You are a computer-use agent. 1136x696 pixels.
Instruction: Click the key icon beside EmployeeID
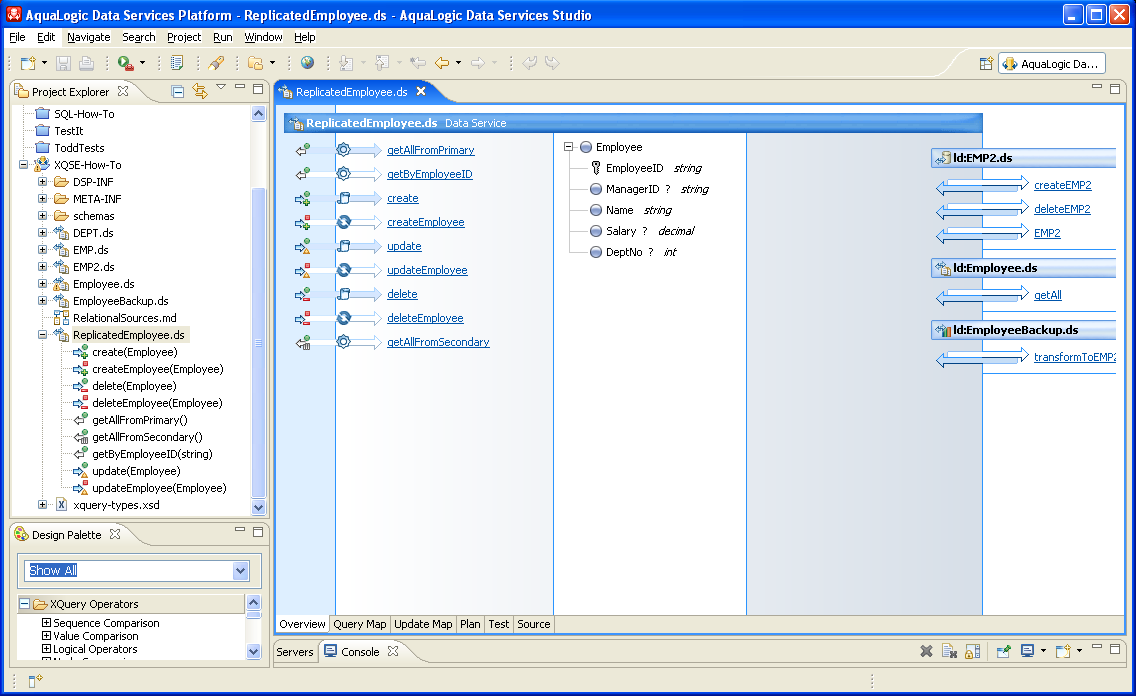click(596, 168)
